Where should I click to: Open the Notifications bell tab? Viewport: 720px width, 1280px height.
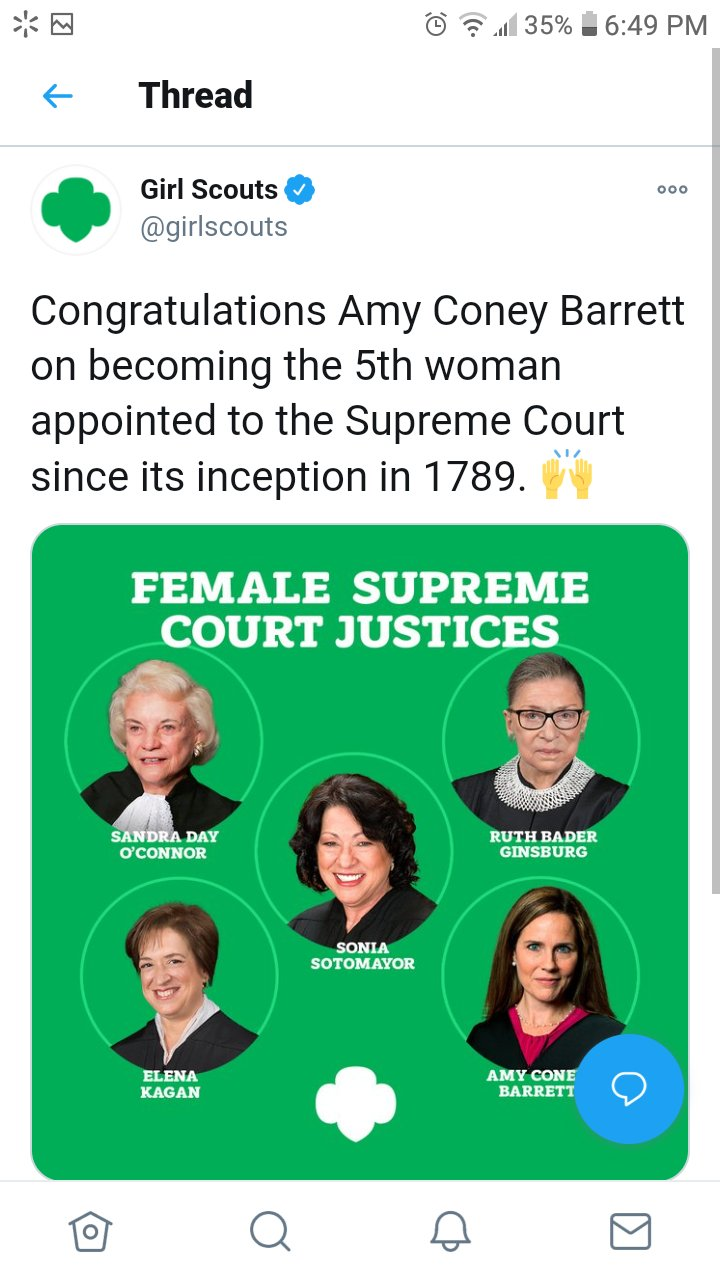pyautogui.click(x=450, y=1231)
